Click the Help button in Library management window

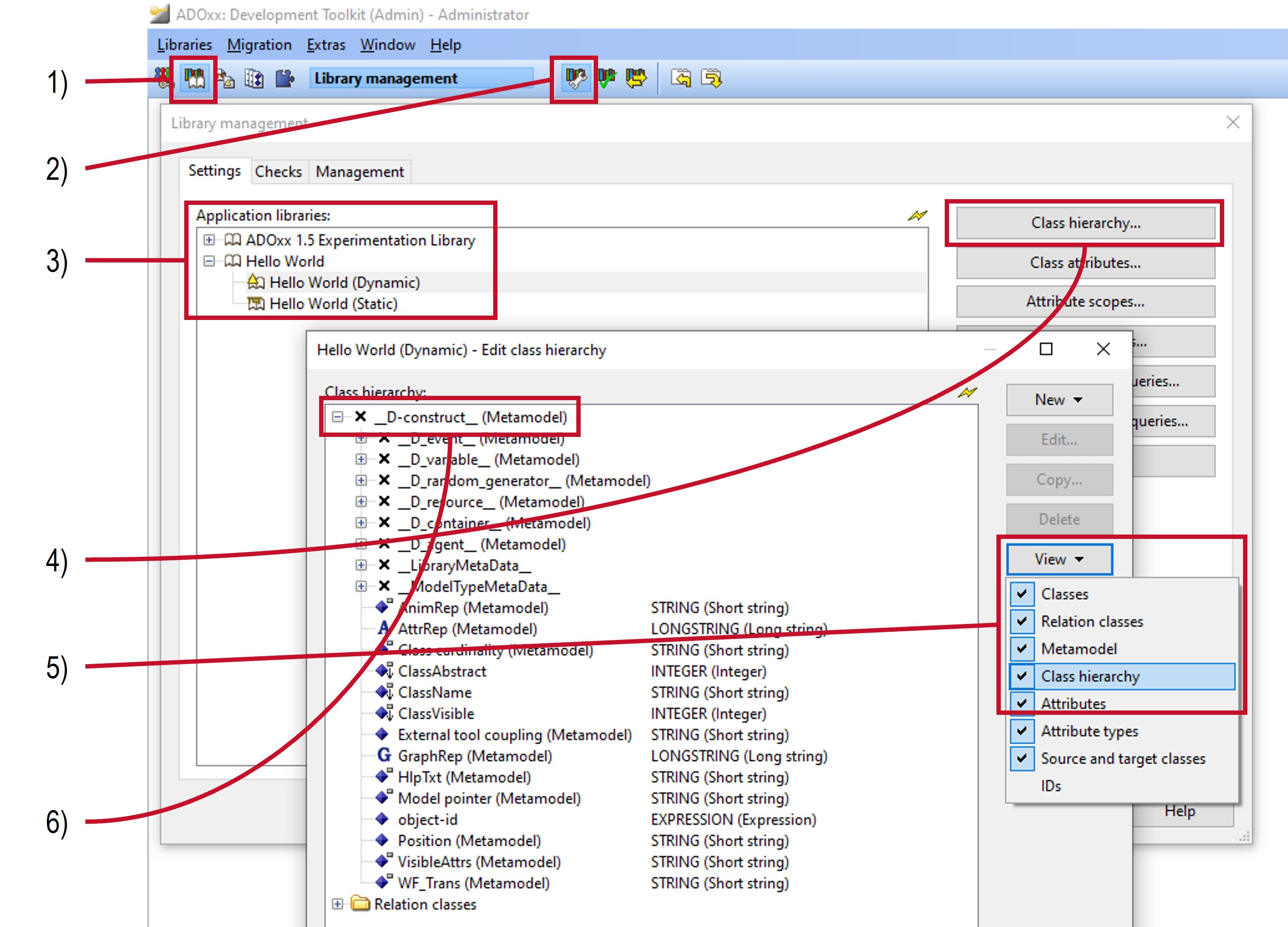(1180, 811)
